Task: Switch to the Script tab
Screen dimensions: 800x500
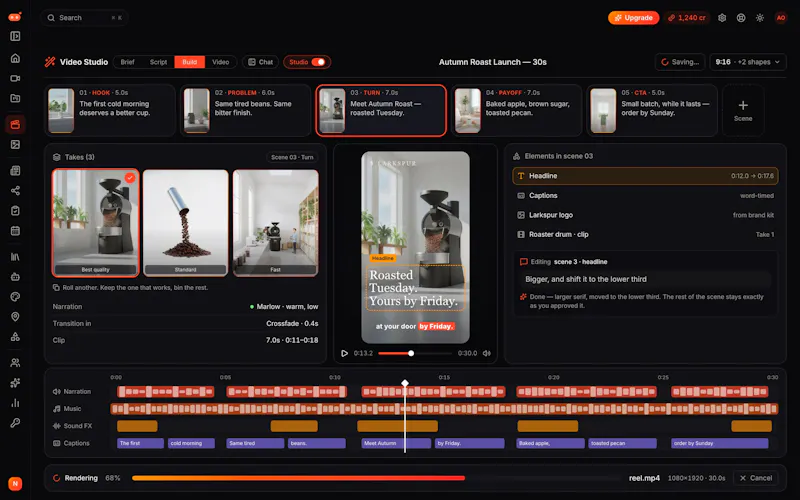Action: (x=158, y=62)
